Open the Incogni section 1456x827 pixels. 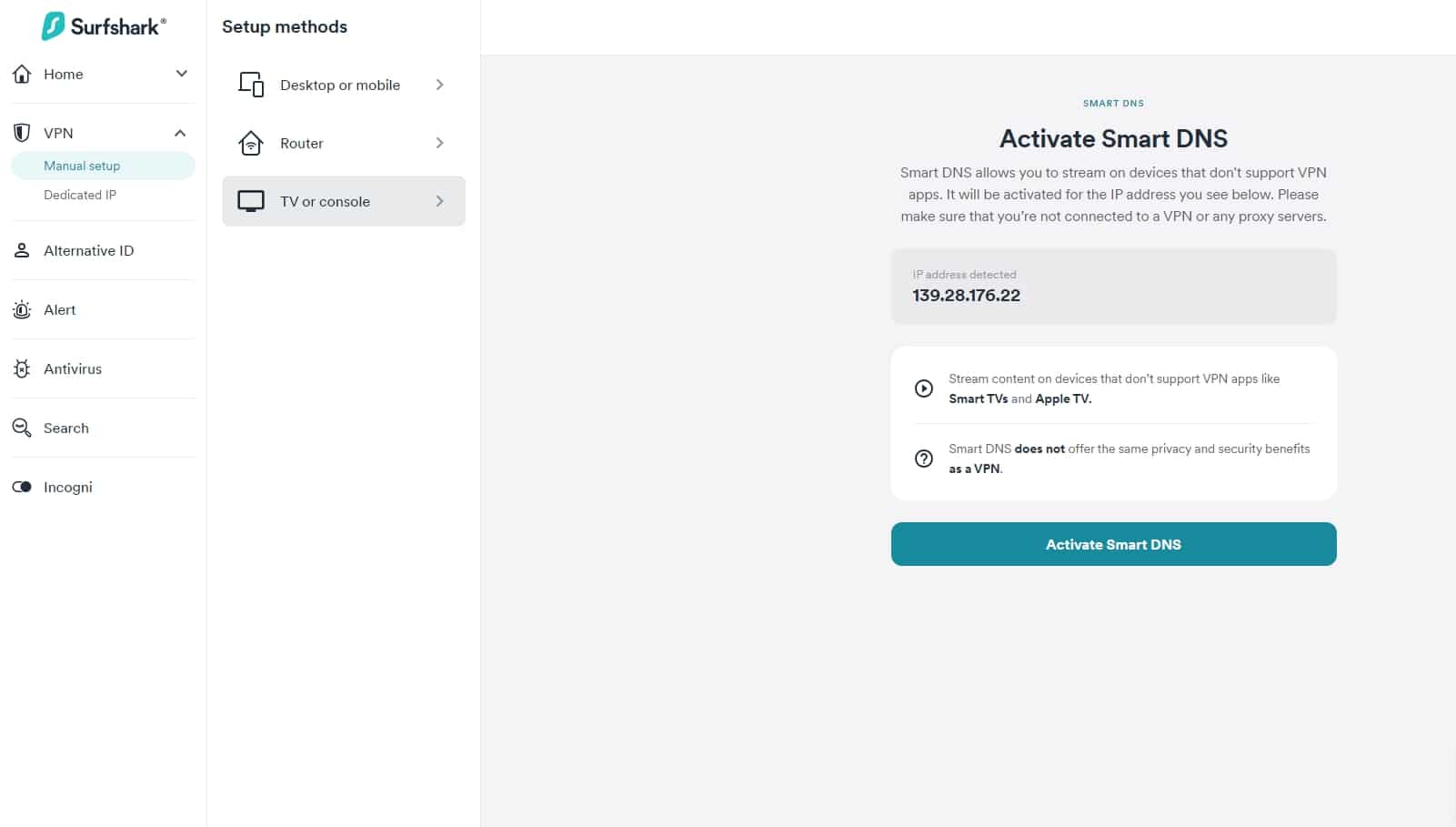[x=103, y=487]
